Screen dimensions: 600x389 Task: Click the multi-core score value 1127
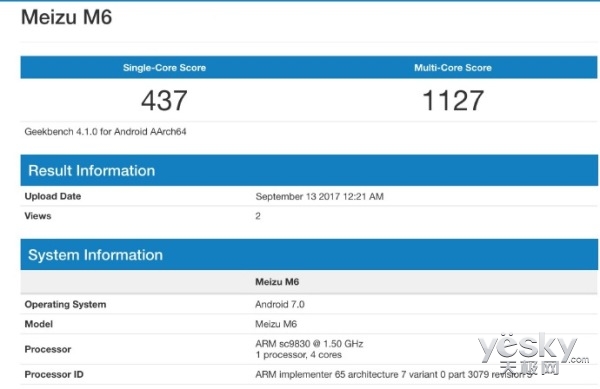(453, 100)
